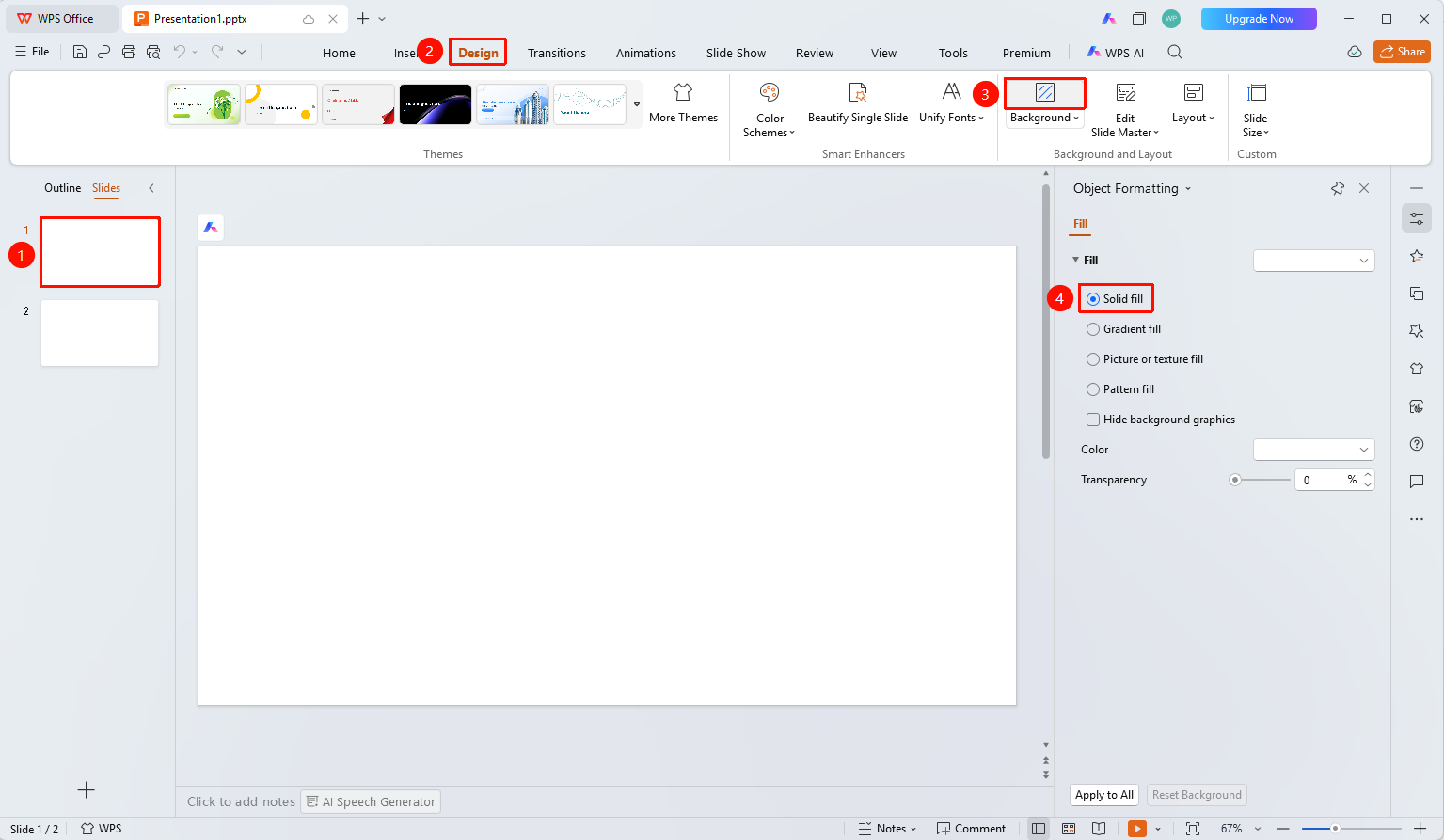Screen dimensions: 1444x840
Task: Click Beautify Single Slide
Action: tap(858, 103)
